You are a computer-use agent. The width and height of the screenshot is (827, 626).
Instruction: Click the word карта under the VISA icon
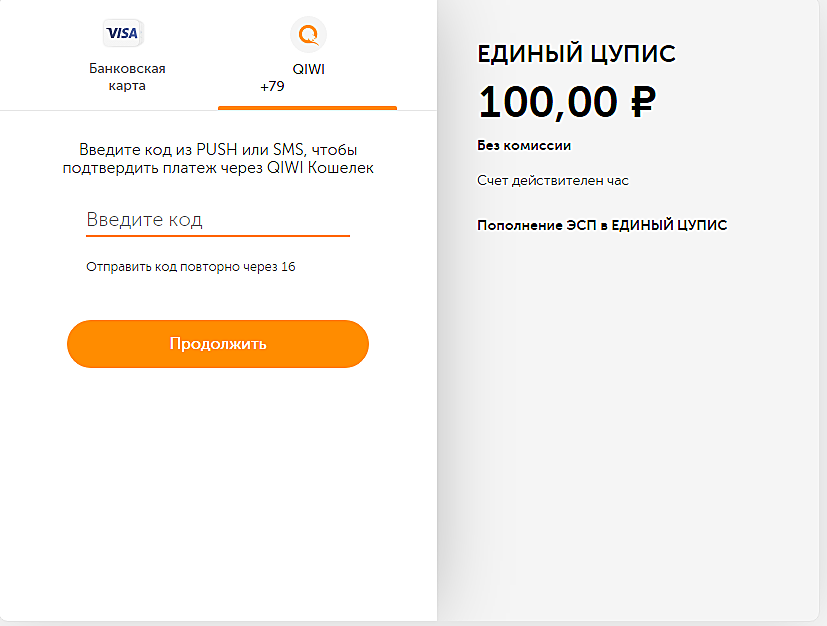127,86
